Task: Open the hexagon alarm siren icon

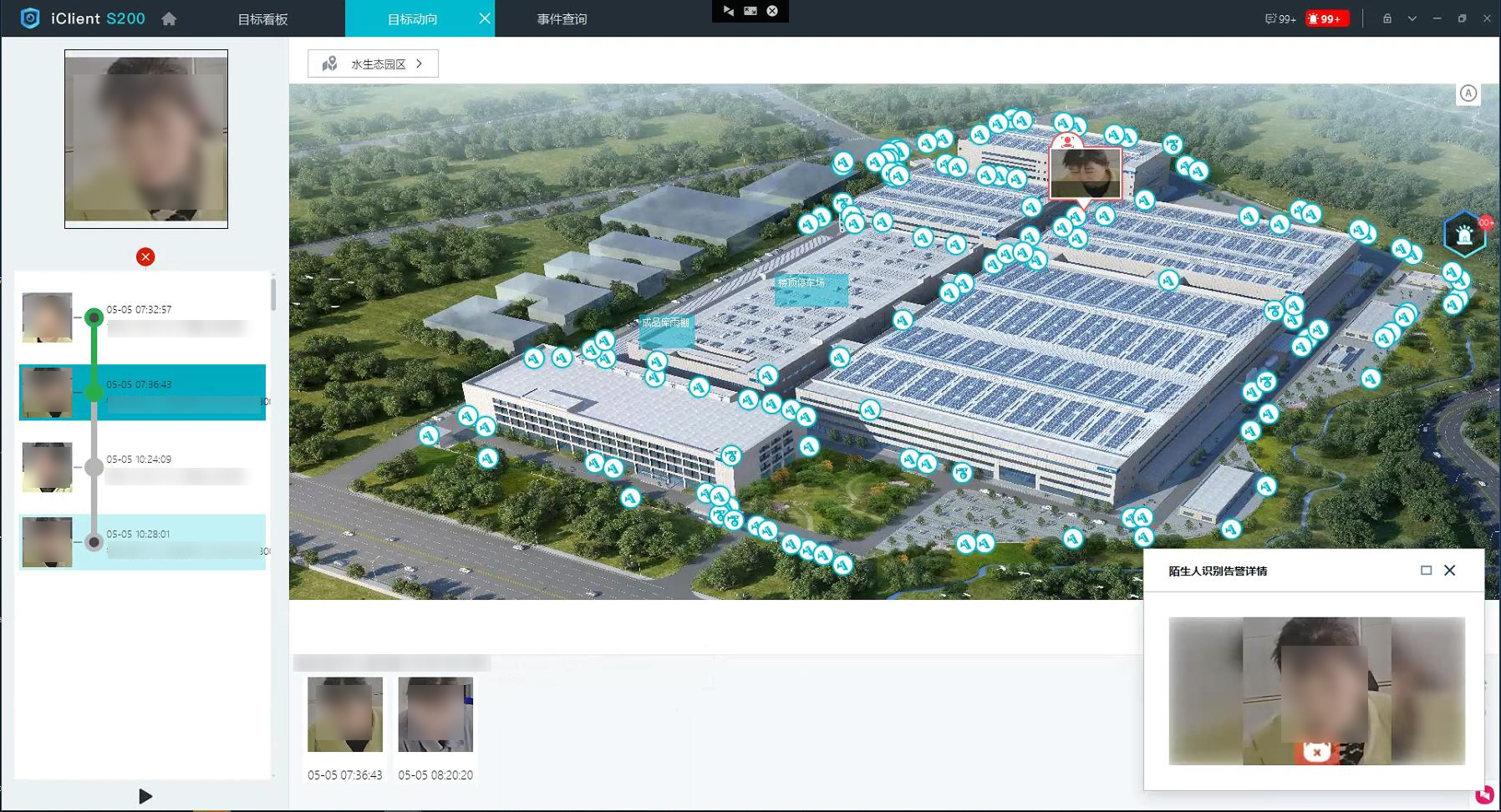Action: click(1464, 235)
